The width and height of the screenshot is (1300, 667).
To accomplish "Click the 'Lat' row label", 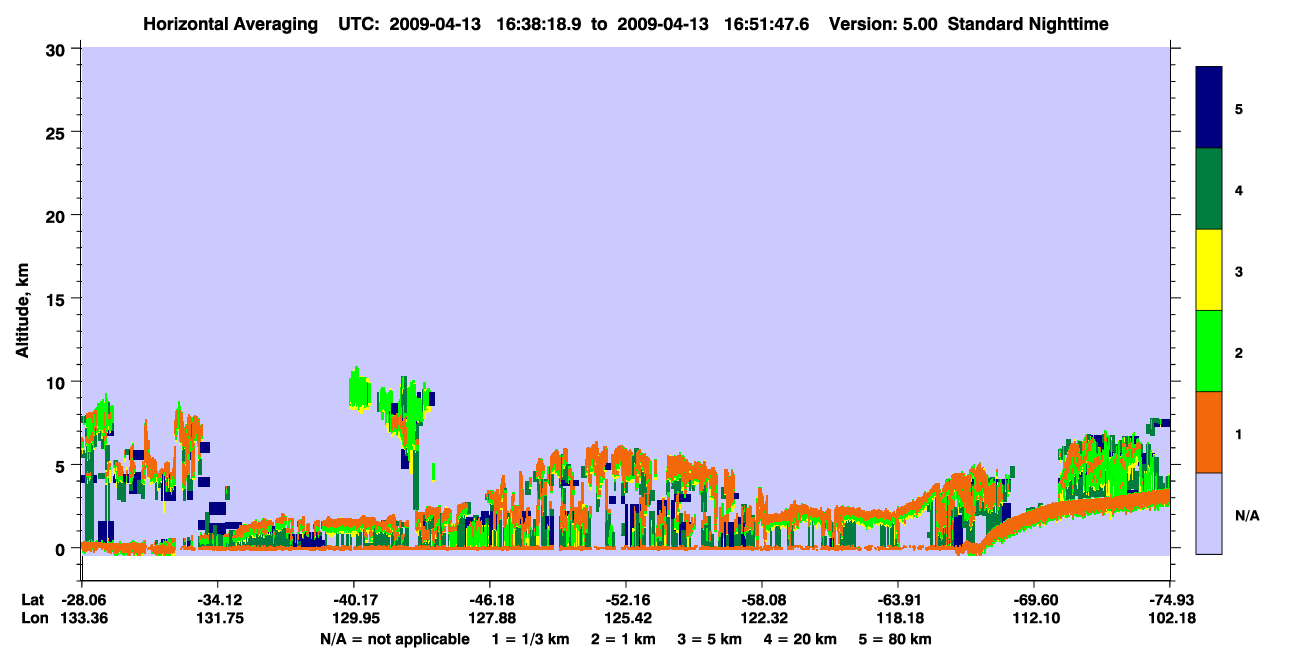I will tap(31, 600).
